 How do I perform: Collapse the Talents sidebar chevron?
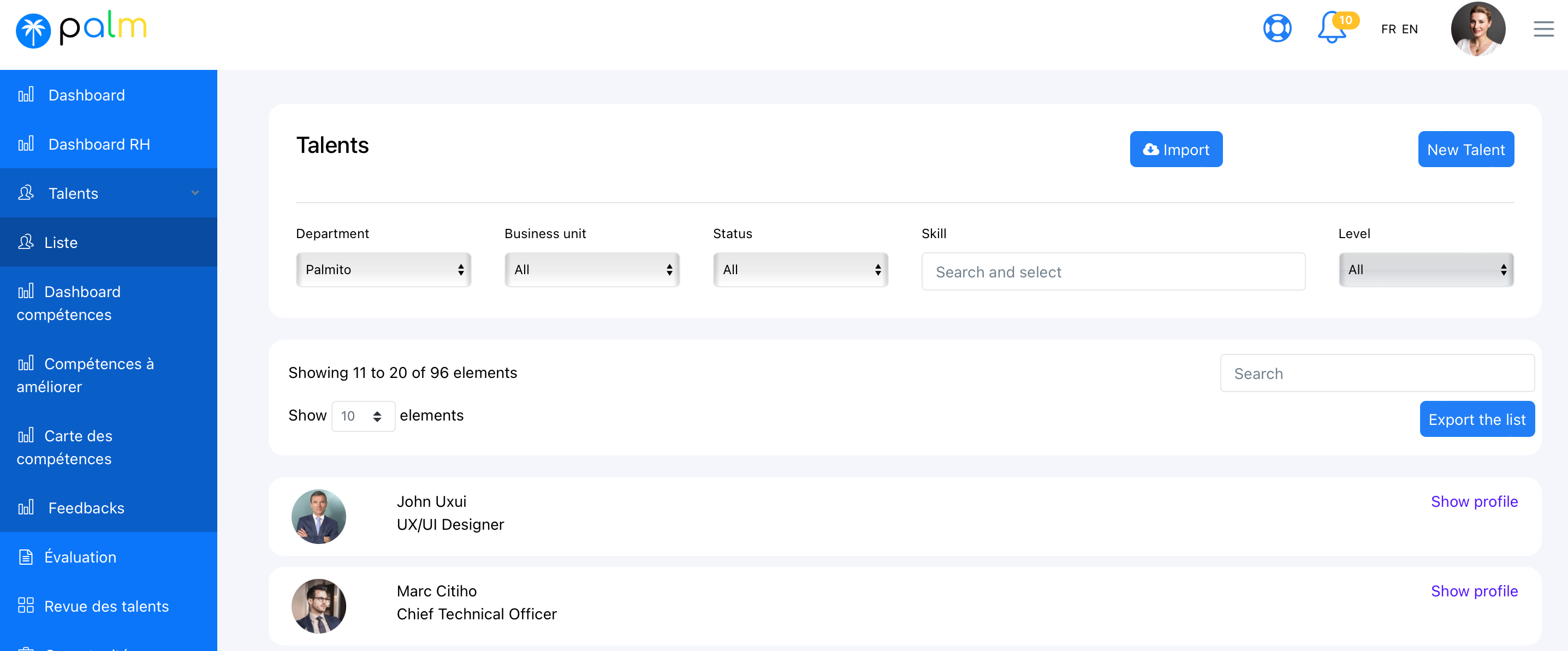[x=195, y=193]
